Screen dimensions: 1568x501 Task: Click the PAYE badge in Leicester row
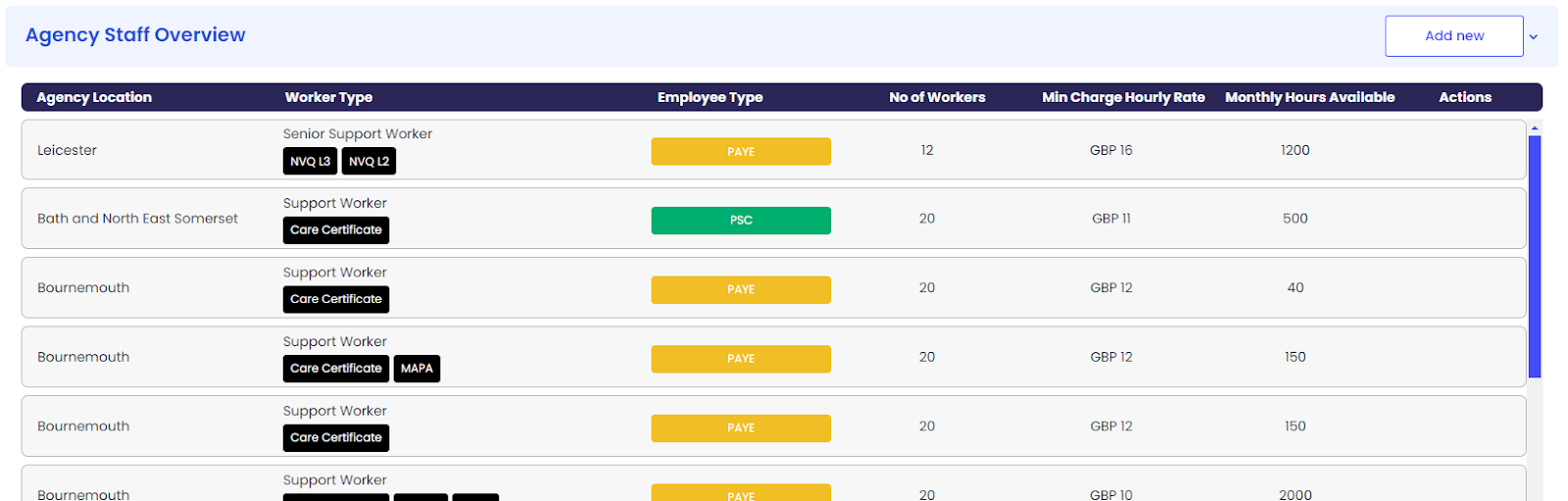[x=741, y=151]
